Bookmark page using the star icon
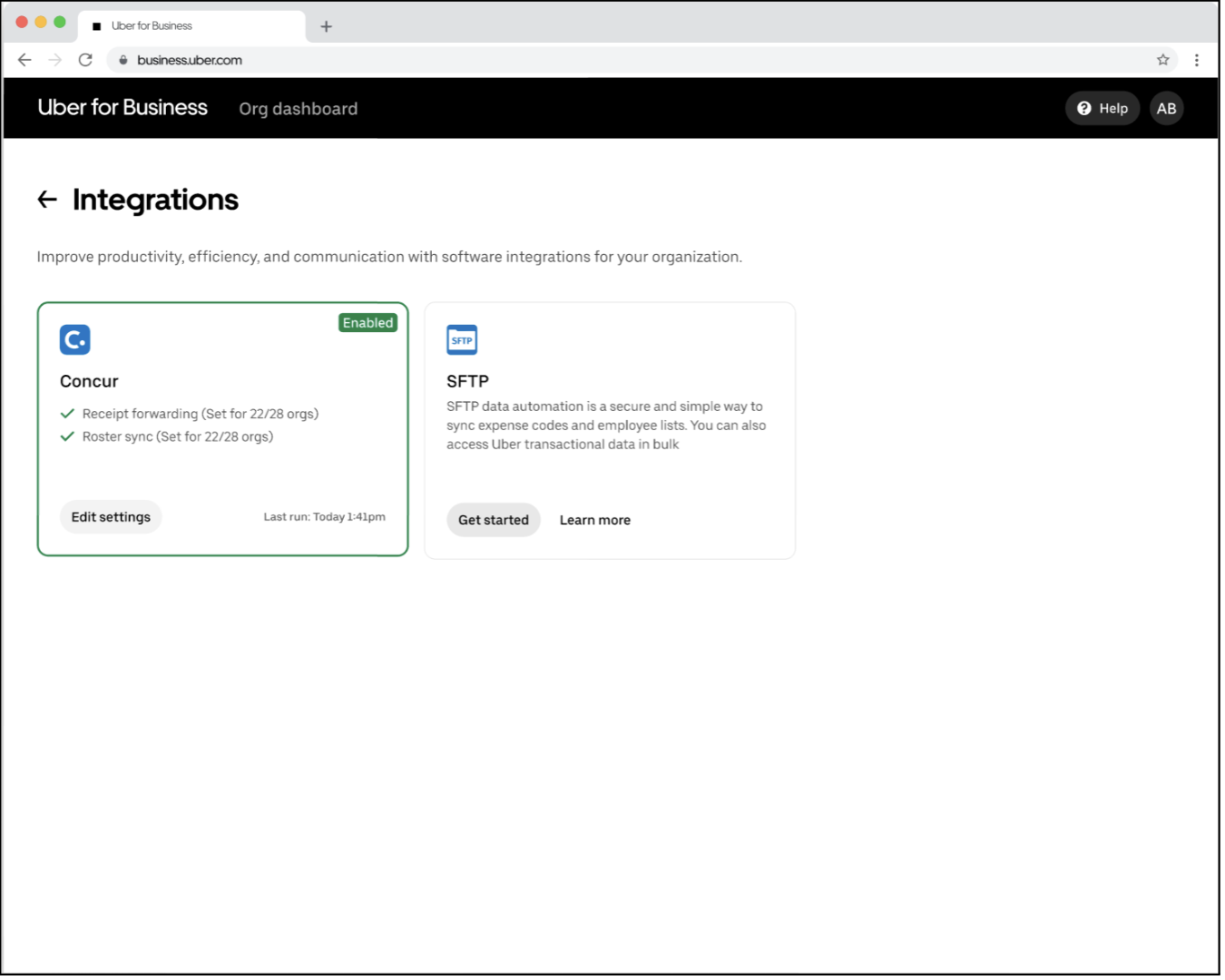Screen dimensions: 1225x980 click(x=1162, y=60)
